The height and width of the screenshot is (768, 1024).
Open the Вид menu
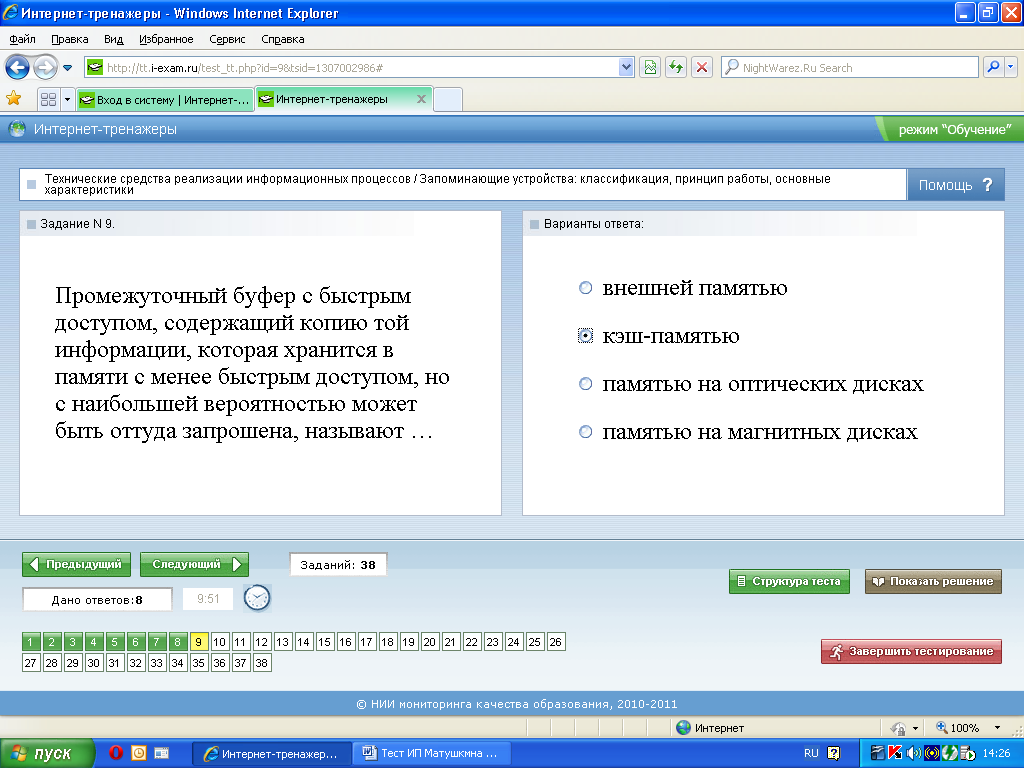tap(114, 39)
